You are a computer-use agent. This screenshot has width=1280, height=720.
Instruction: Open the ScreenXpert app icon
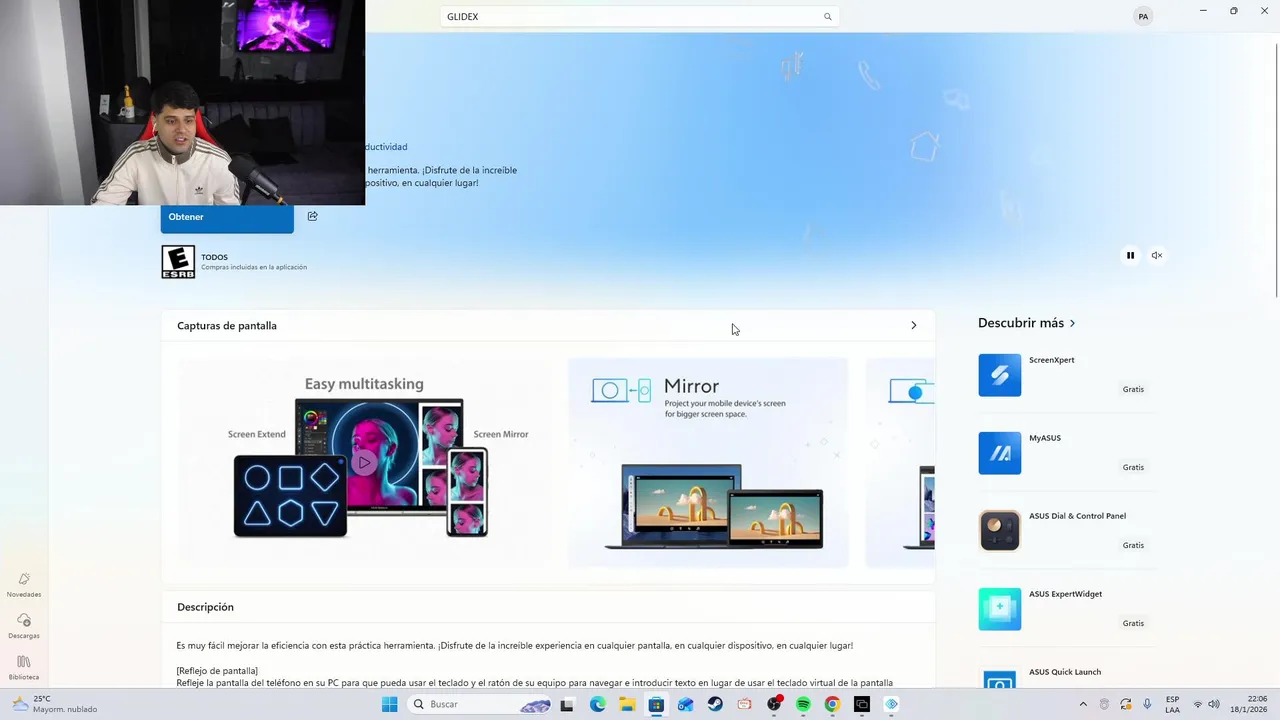pos(1000,375)
